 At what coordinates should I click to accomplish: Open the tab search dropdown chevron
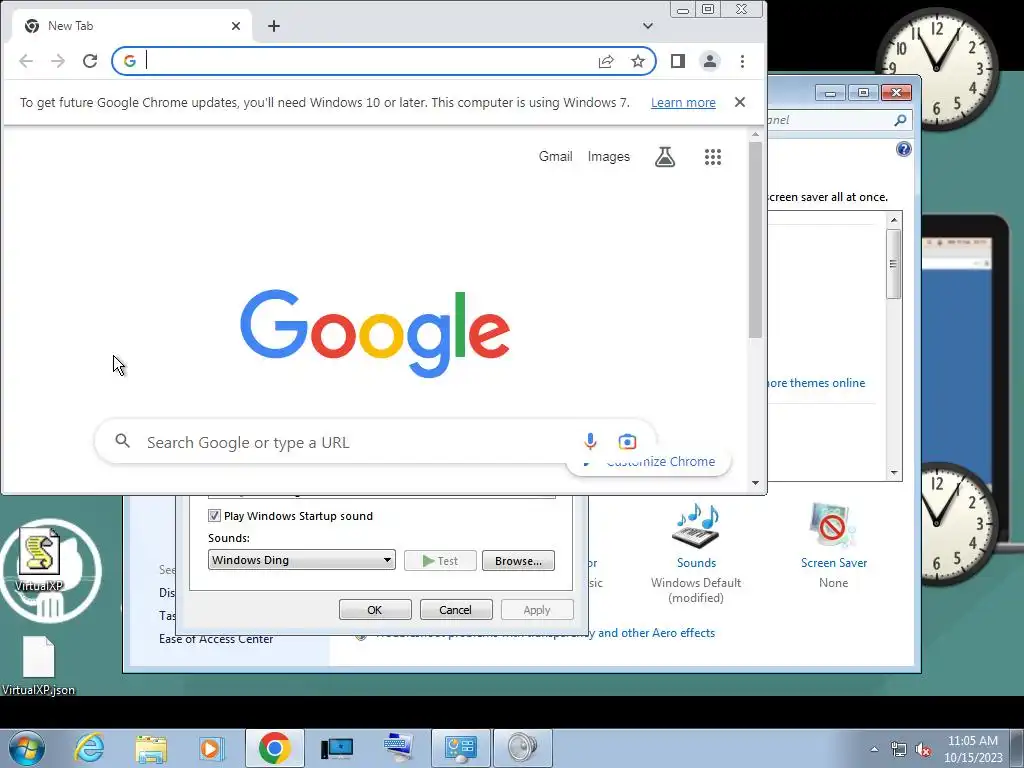point(648,26)
